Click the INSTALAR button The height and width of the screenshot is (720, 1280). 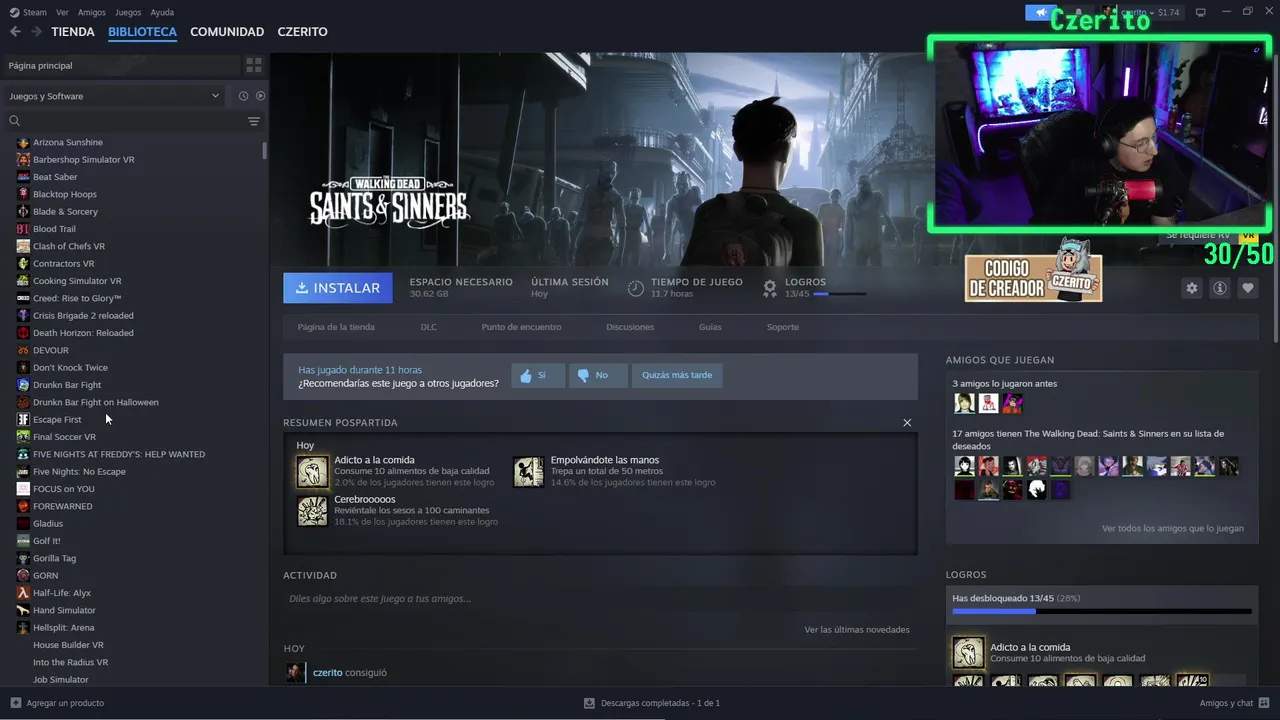click(x=338, y=288)
